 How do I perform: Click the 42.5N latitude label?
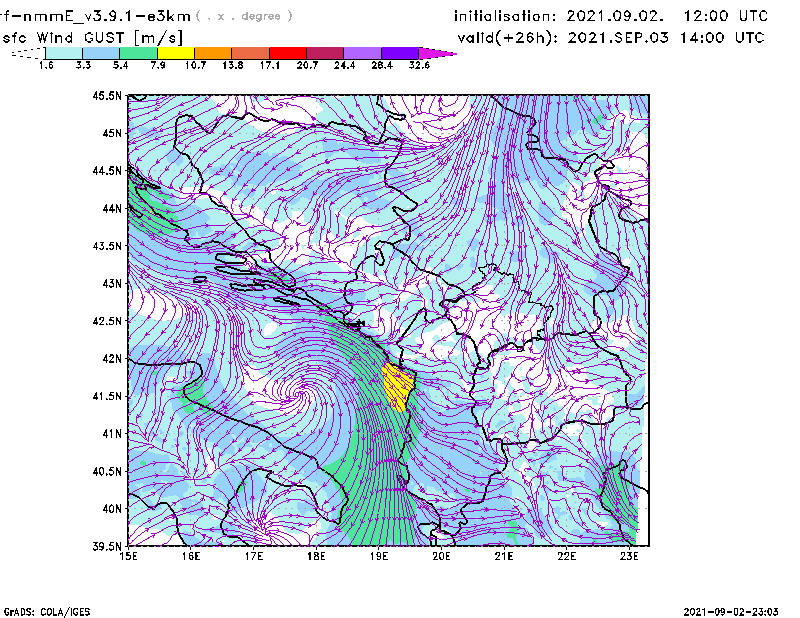click(x=107, y=321)
